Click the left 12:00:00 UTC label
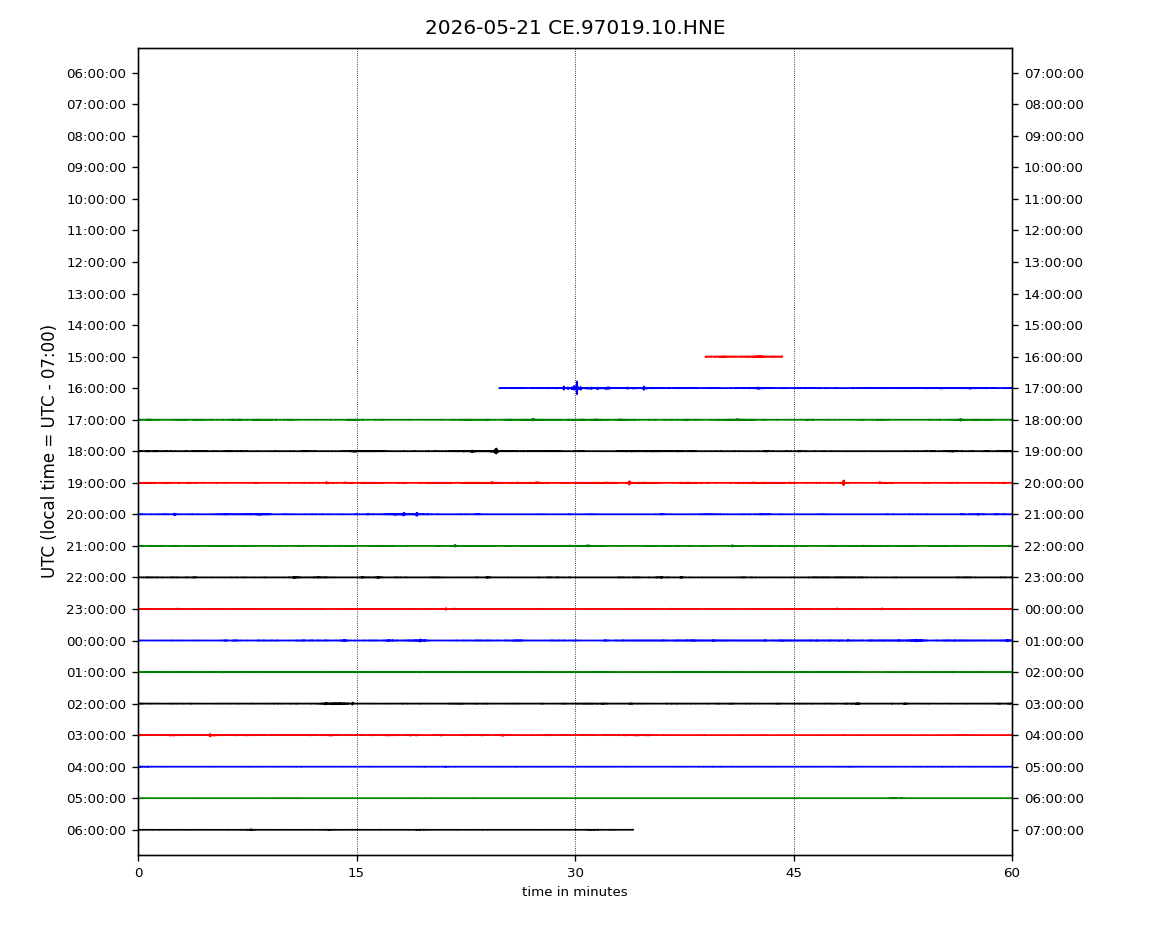 tap(97, 263)
